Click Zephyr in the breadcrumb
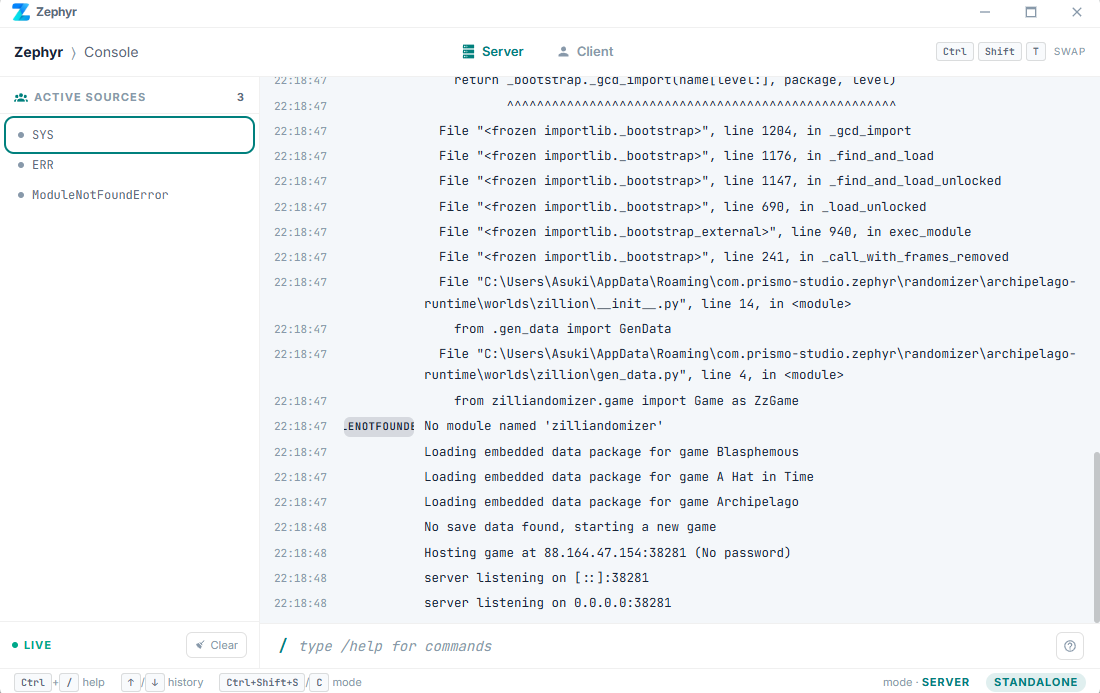 click(39, 52)
